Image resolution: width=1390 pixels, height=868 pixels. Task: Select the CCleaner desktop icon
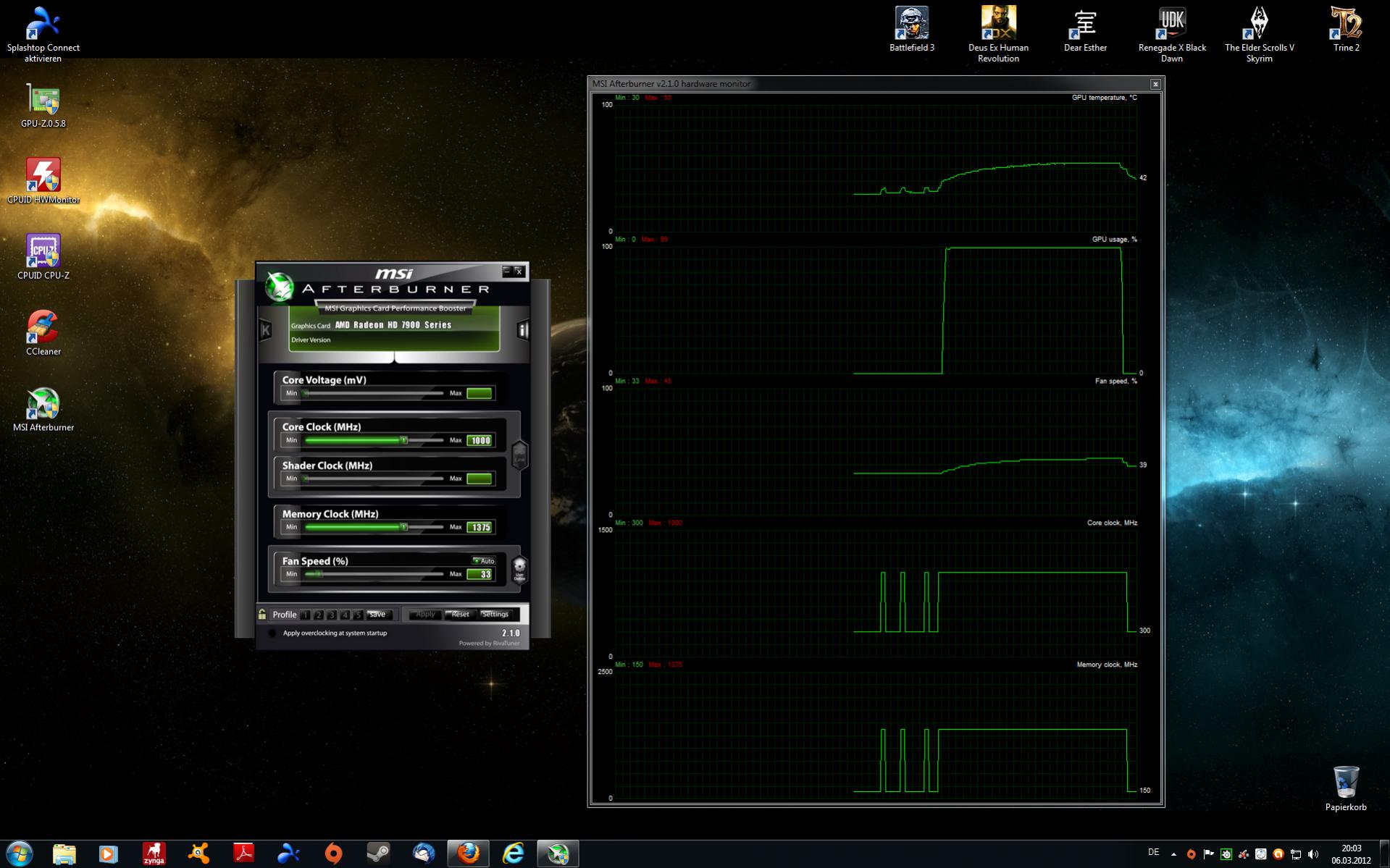(x=43, y=333)
